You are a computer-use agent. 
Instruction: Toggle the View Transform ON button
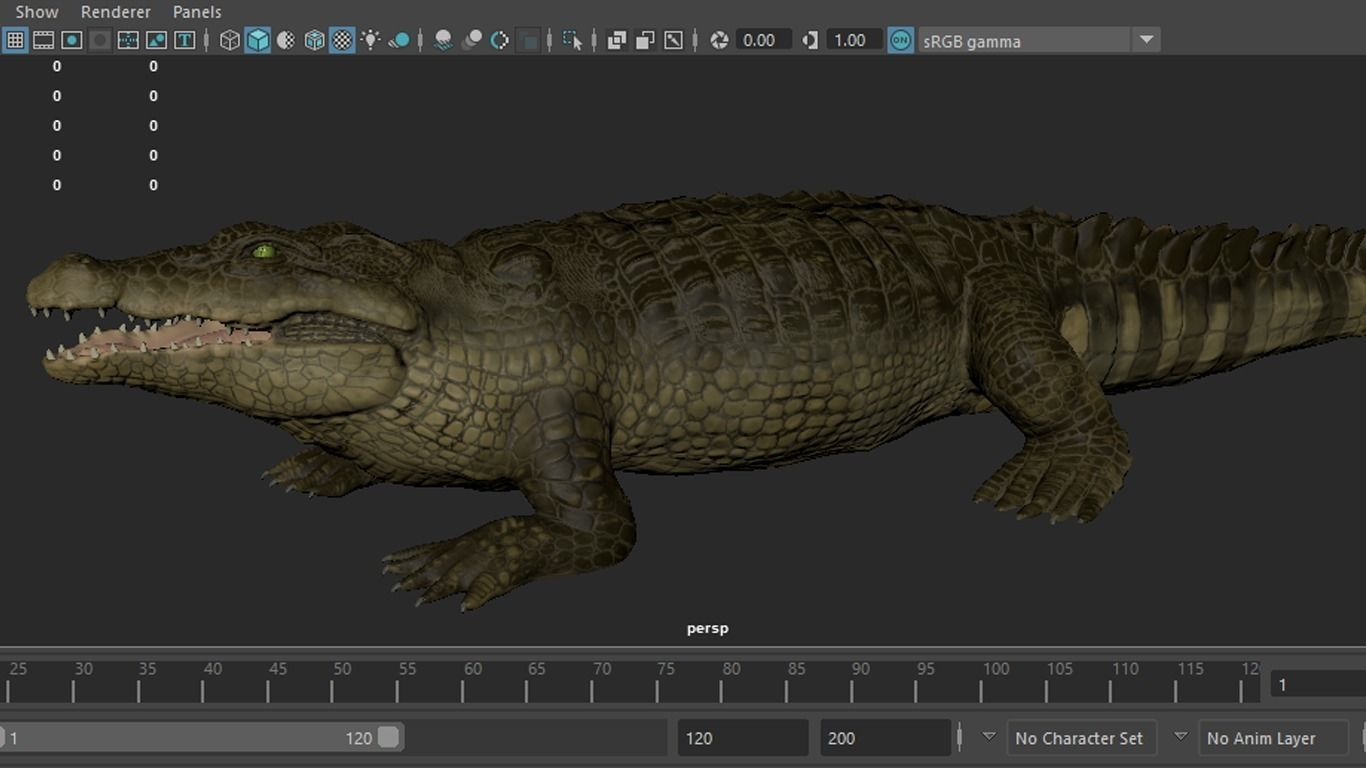pyautogui.click(x=901, y=40)
